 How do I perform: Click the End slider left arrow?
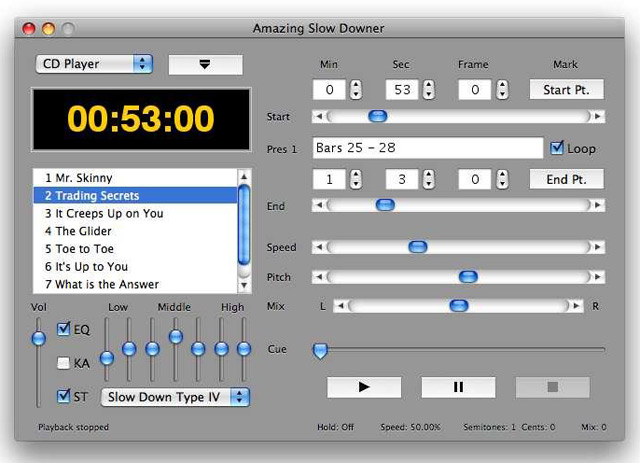(x=319, y=205)
